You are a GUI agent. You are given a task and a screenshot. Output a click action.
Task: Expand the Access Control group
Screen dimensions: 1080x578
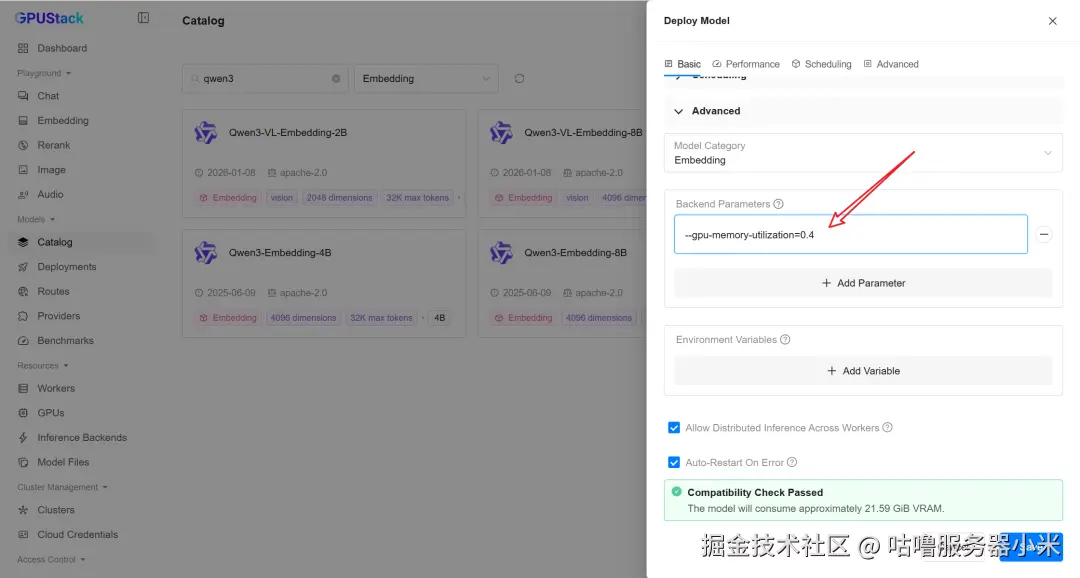coord(51,559)
